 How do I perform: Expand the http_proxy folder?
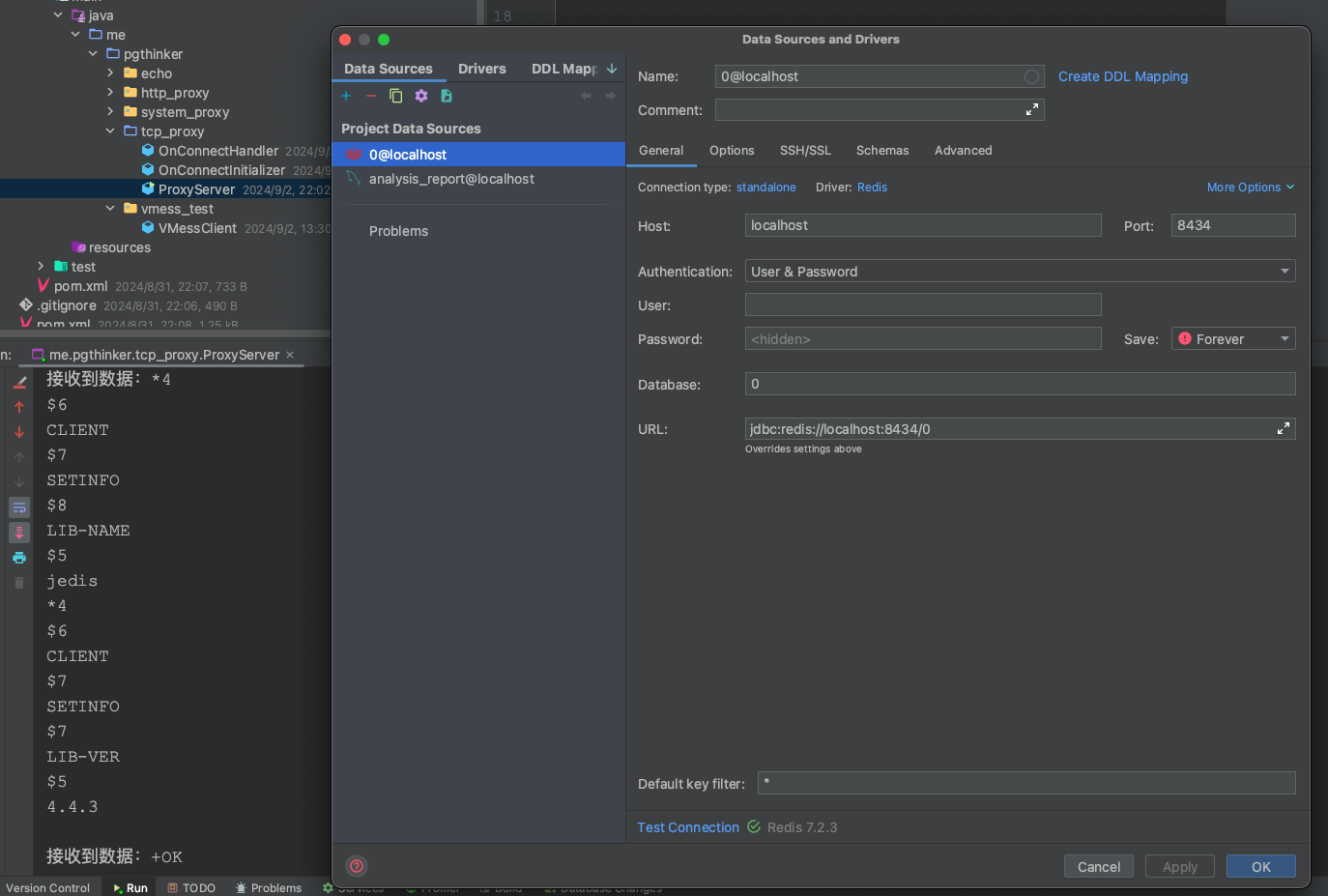click(110, 93)
